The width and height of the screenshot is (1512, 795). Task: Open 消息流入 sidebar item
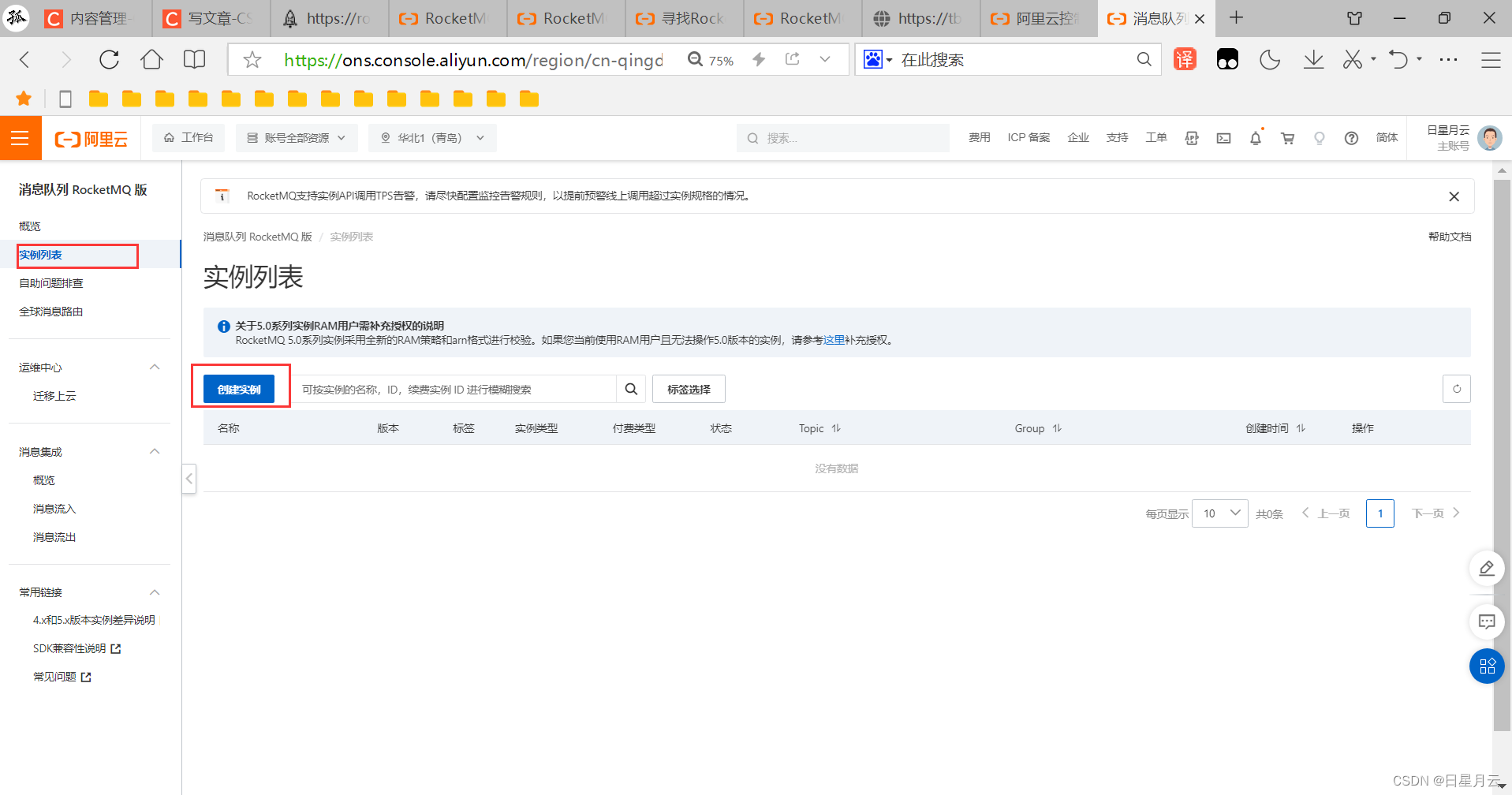pos(54,509)
